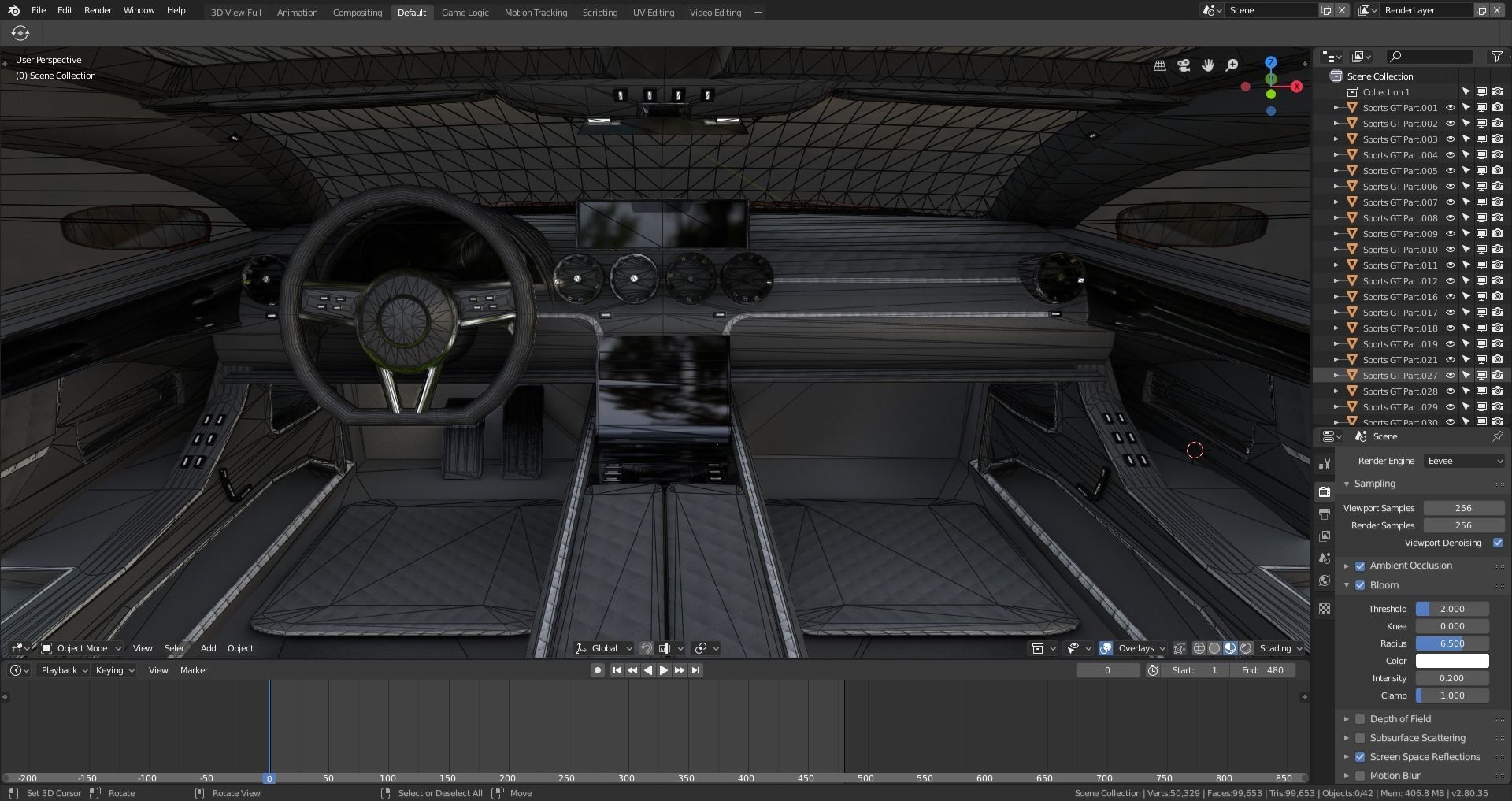The width and height of the screenshot is (1512, 801).
Task: Open the viewport Add menu
Action: [208, 648]
